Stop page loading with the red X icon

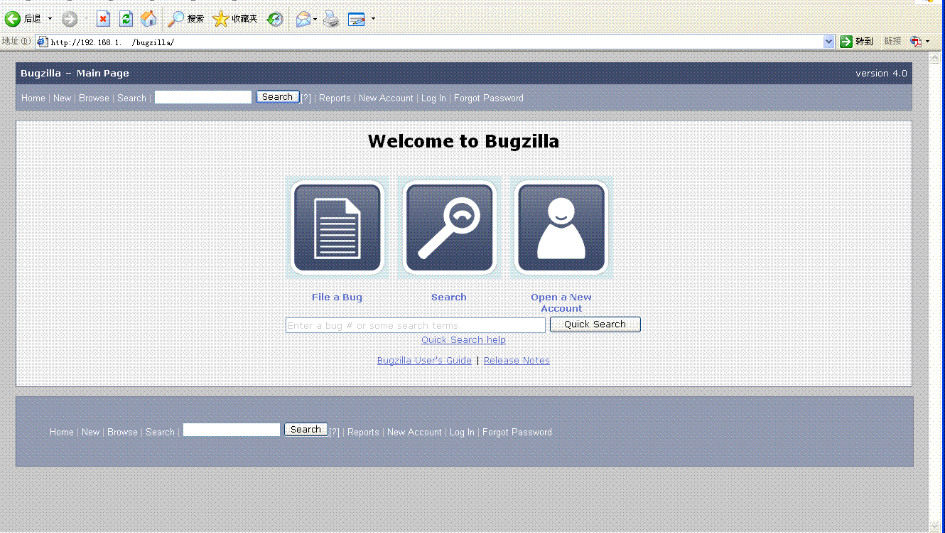click(x=103, y=19)
